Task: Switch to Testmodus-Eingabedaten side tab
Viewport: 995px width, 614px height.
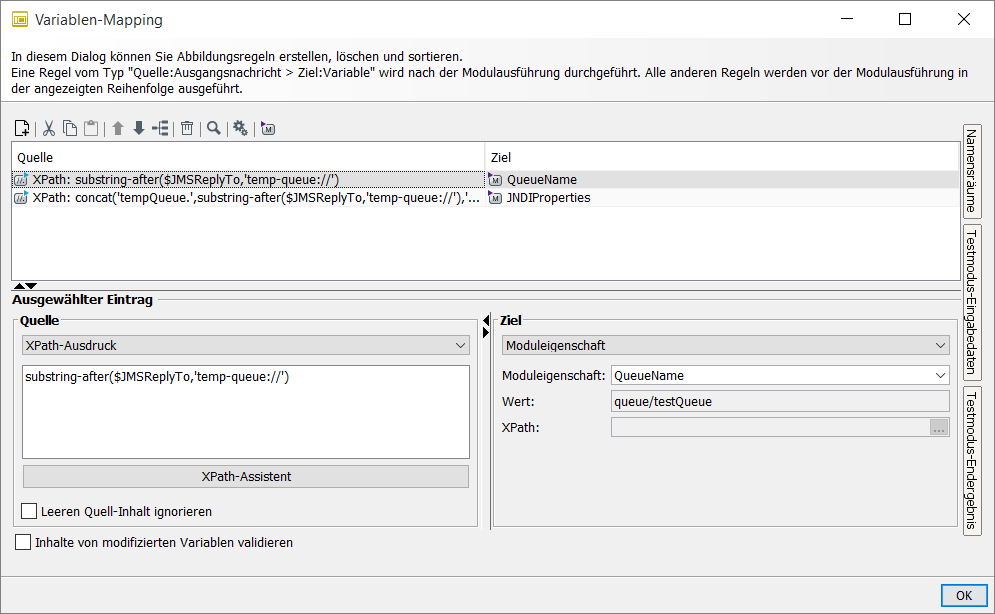Action: tap(971, 299)
